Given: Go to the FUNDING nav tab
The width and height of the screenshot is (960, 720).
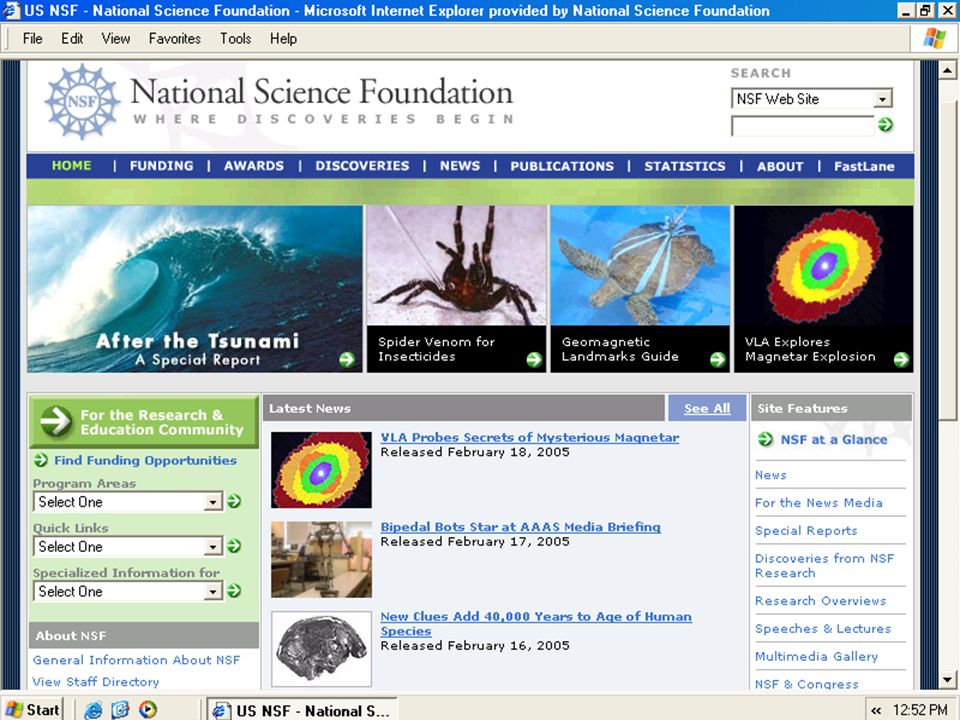Looking at the screenshot, I should pyautogui.click(x=161, y=166).
